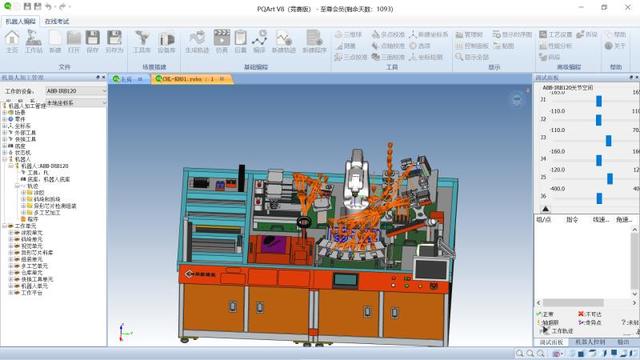Switch to the 在线考试 ribbon tab
640x360 pixels.
(x=57, y=21)
